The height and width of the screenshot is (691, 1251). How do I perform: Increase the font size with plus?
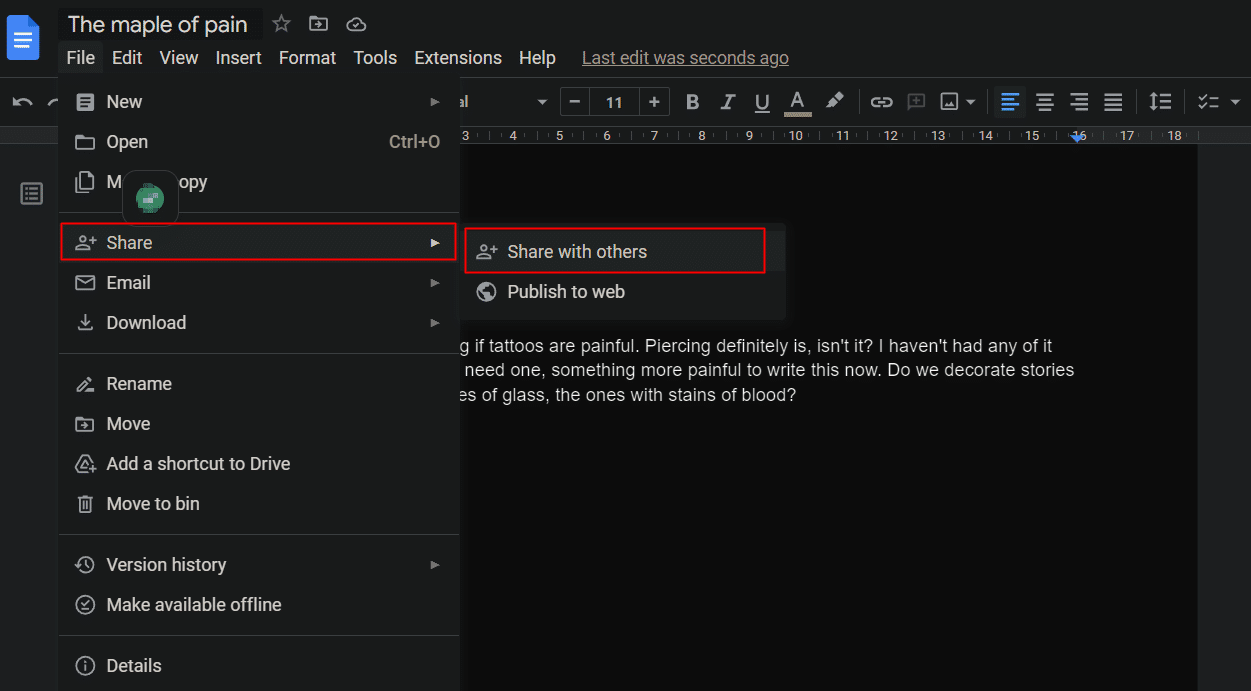(654, 102)
